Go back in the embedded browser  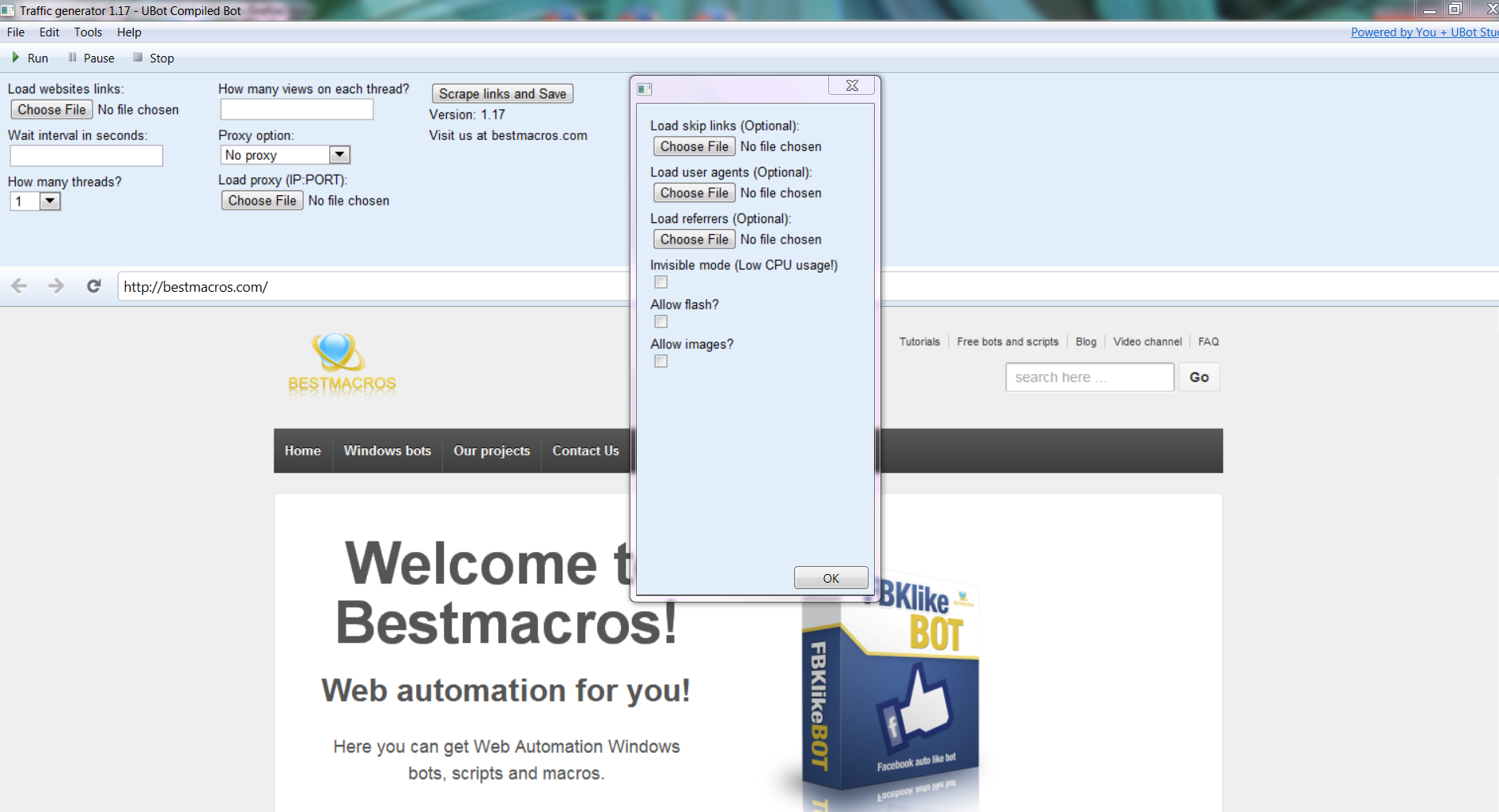[20, 286]
